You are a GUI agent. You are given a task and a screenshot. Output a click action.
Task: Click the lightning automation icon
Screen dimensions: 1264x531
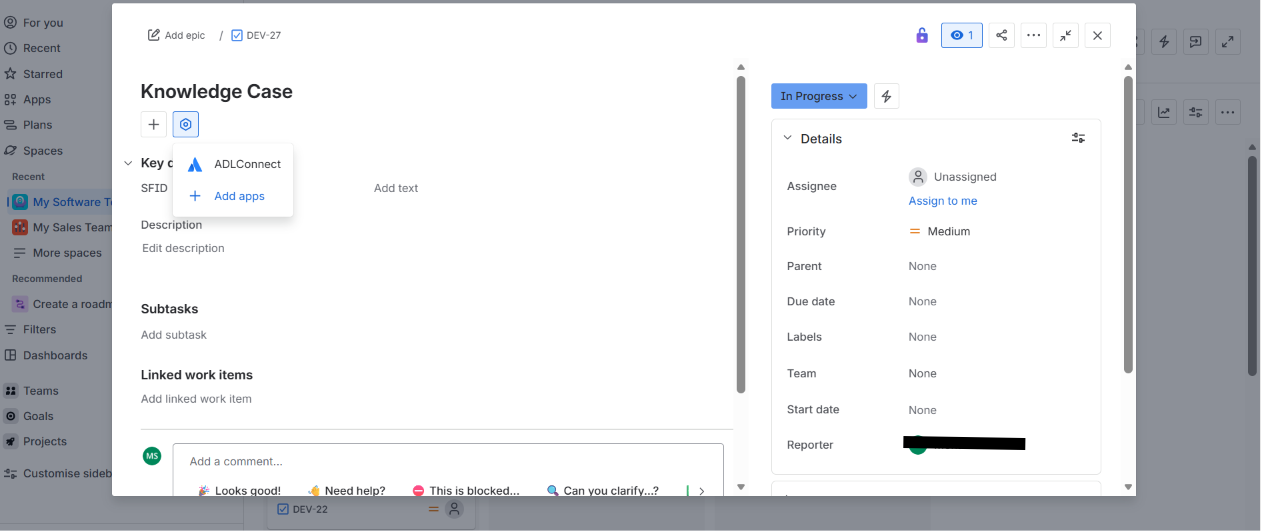pos(886,96)
